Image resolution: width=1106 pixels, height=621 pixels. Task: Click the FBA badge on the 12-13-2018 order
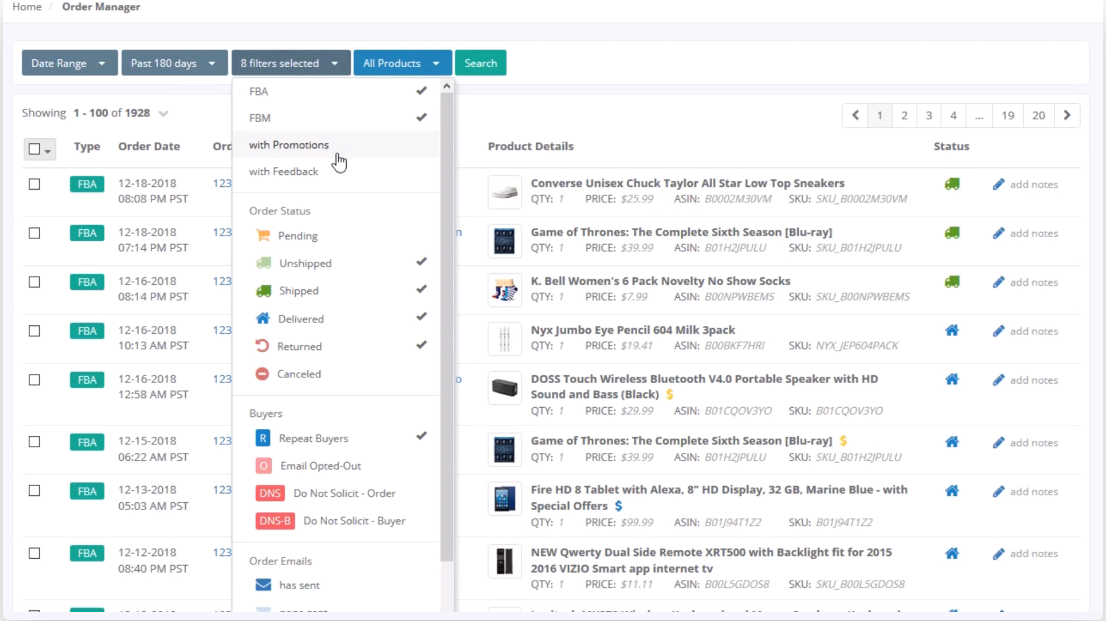(87, 490)
